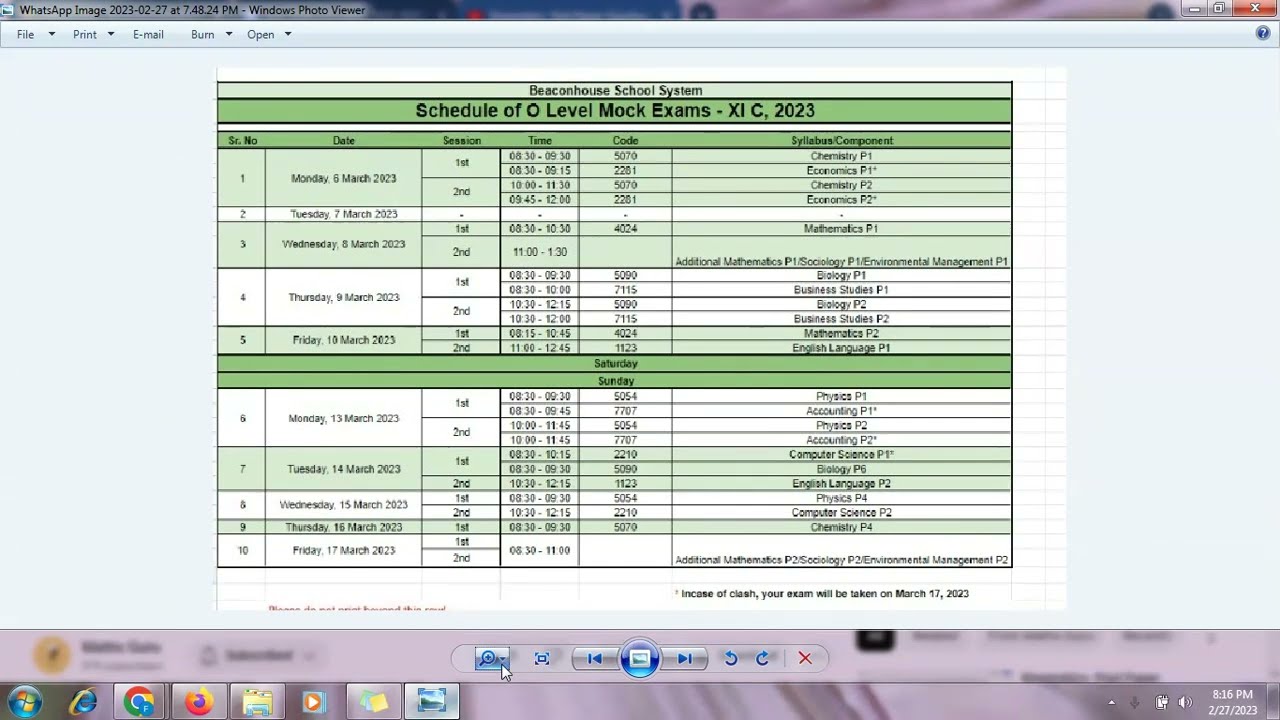
Task: Click the 'Computer Science P2' cell
Action: tap(841, 513)
